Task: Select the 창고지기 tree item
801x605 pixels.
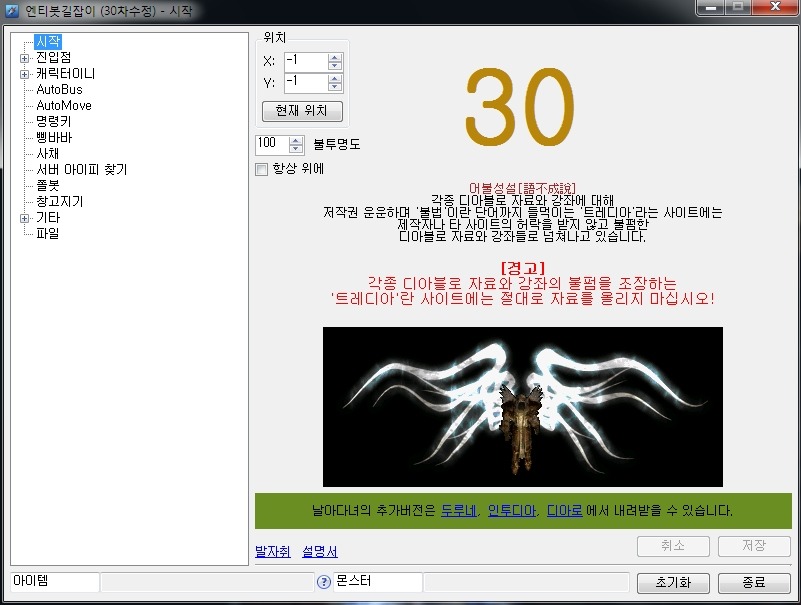Action: coord(59,201)
